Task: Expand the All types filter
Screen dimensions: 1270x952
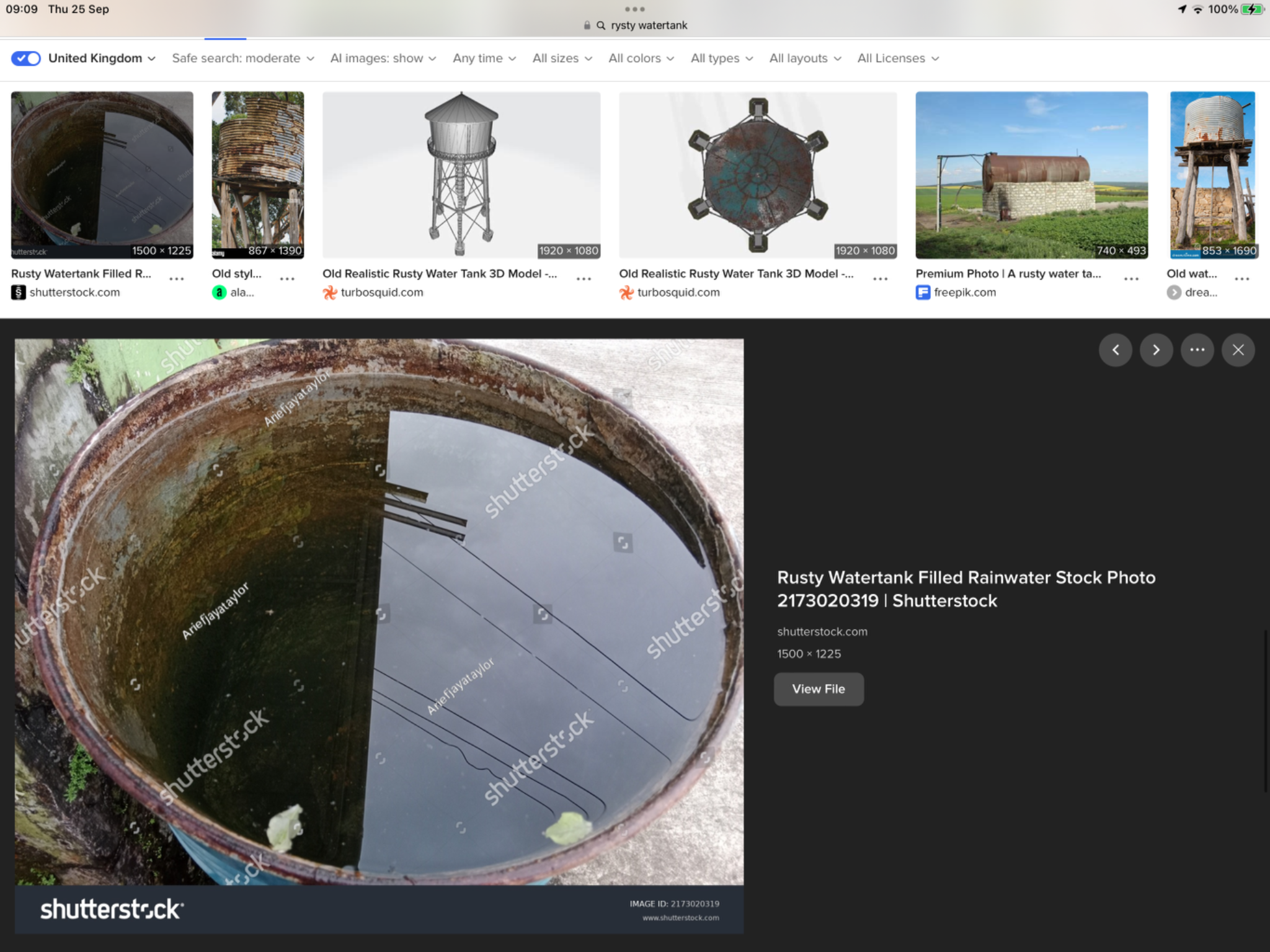Action: pyautogui.click(x=722, y=58)
